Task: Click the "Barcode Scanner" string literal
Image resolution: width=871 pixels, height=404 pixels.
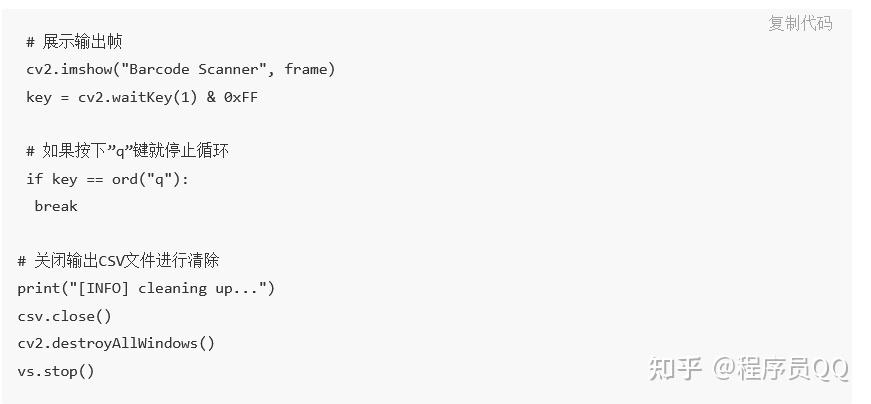Action: tap(196, 69)
